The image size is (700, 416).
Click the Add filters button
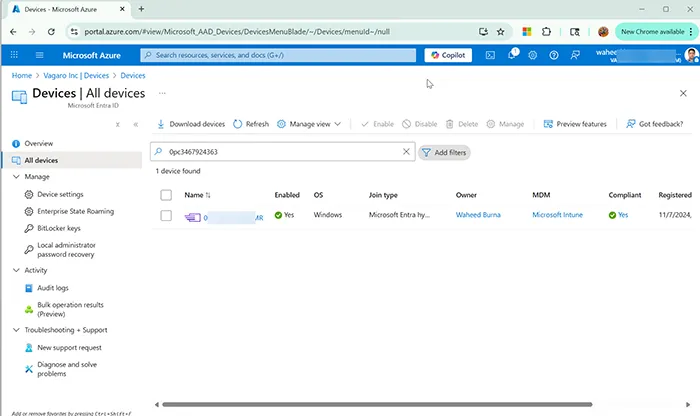(x=444, y=152)
